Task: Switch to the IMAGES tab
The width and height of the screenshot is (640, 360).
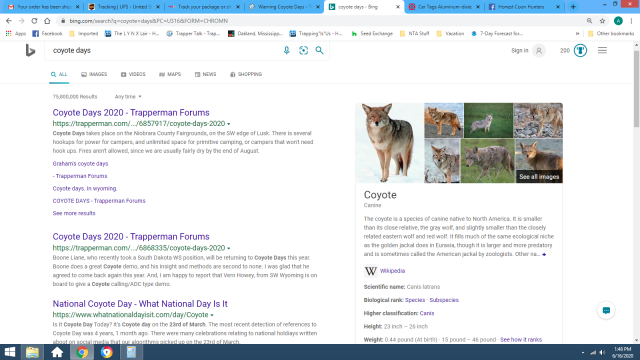Action: pos(94,74)
